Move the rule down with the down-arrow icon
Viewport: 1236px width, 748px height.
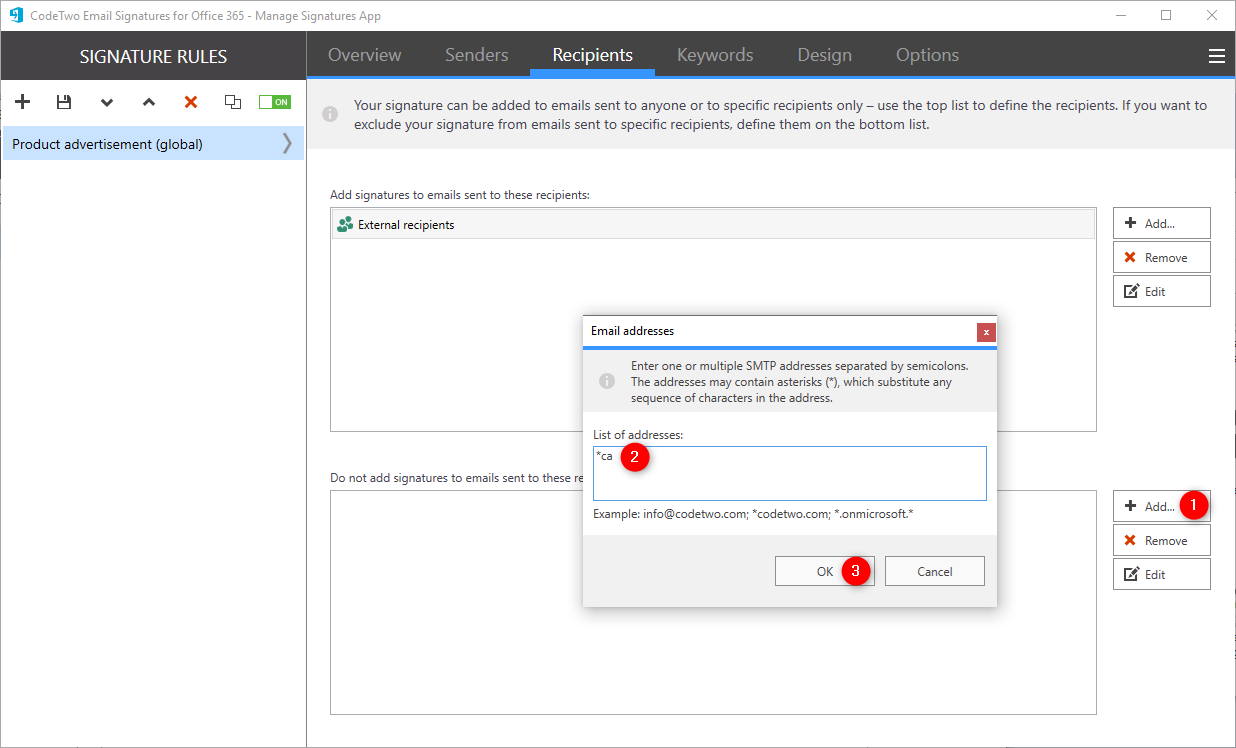[106, 101]
